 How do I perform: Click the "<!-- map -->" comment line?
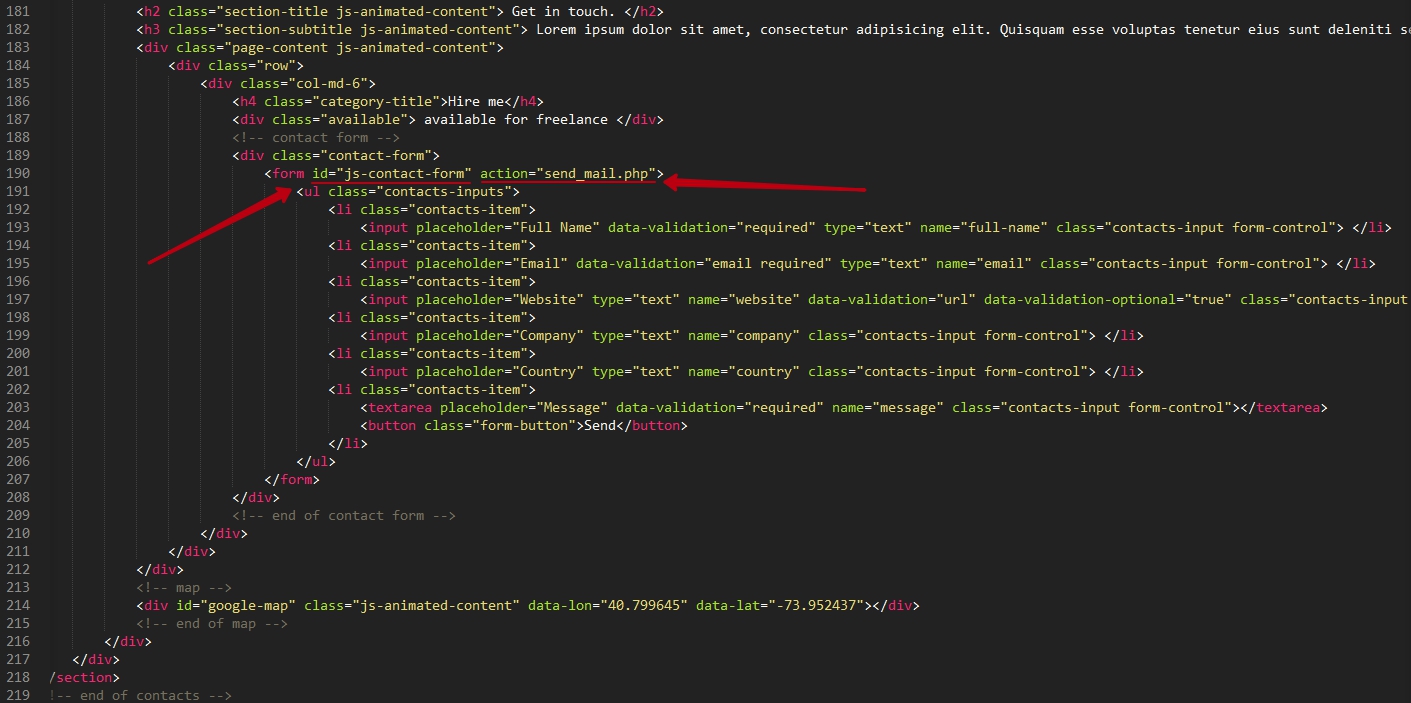pyautogui.click(x=184, y=587)
